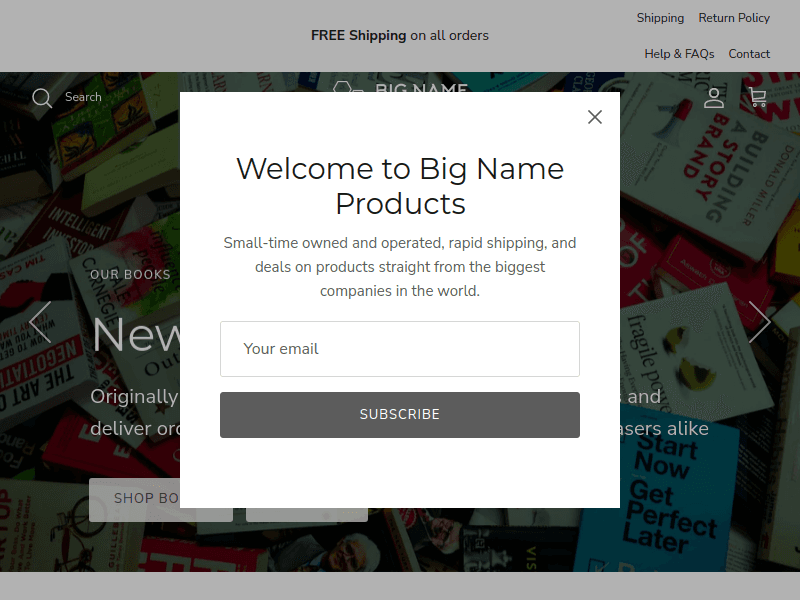Open the Shipping link

point(660,17)
